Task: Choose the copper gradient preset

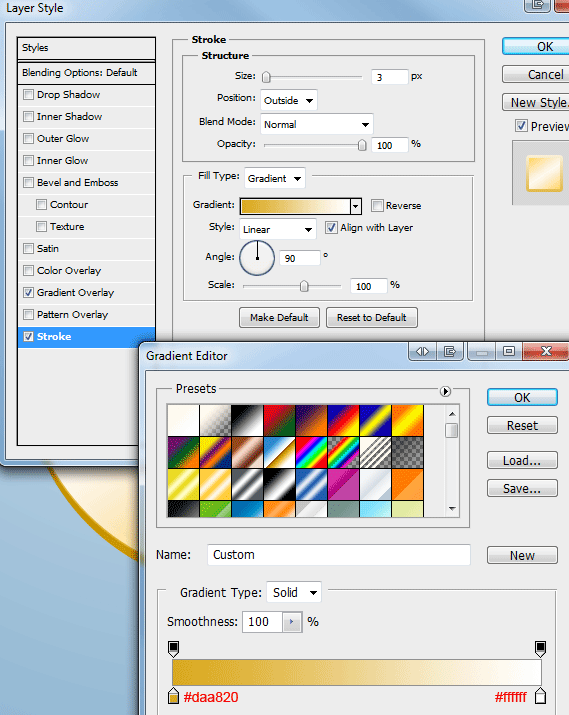Action: (247, 452)
